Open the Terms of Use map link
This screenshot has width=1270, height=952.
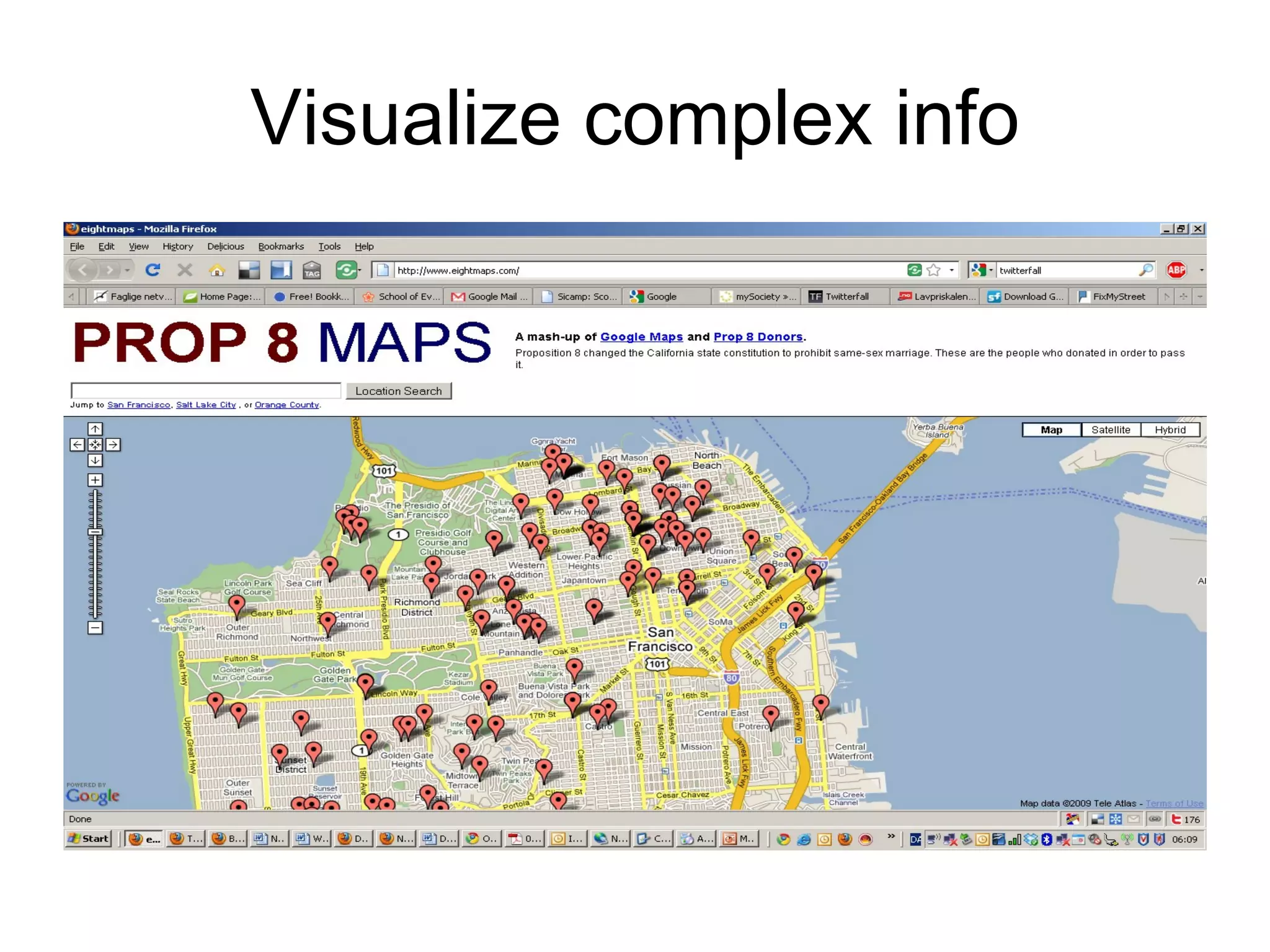click(x=1174, y=803)
